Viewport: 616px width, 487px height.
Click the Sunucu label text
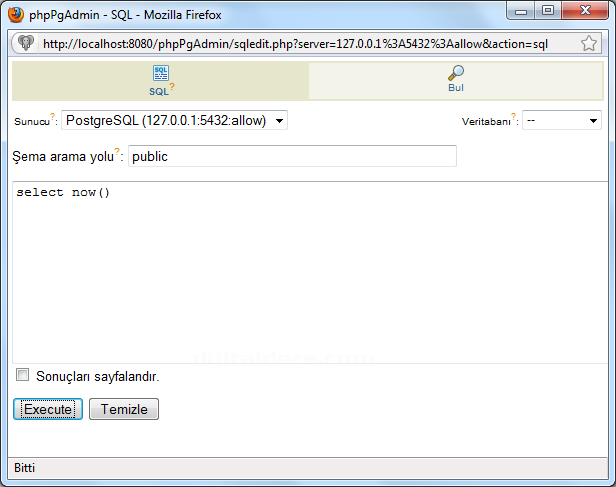click(32, 121)
